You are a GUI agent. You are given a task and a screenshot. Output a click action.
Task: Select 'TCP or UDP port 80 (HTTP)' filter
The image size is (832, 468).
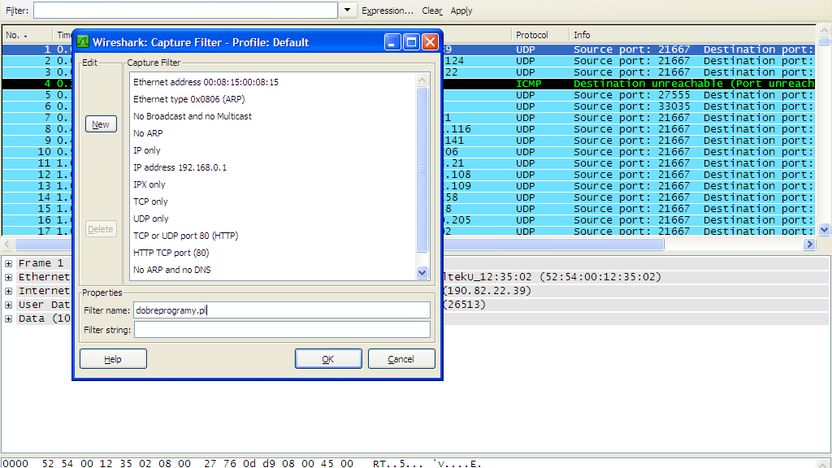[x=186, y=235]
